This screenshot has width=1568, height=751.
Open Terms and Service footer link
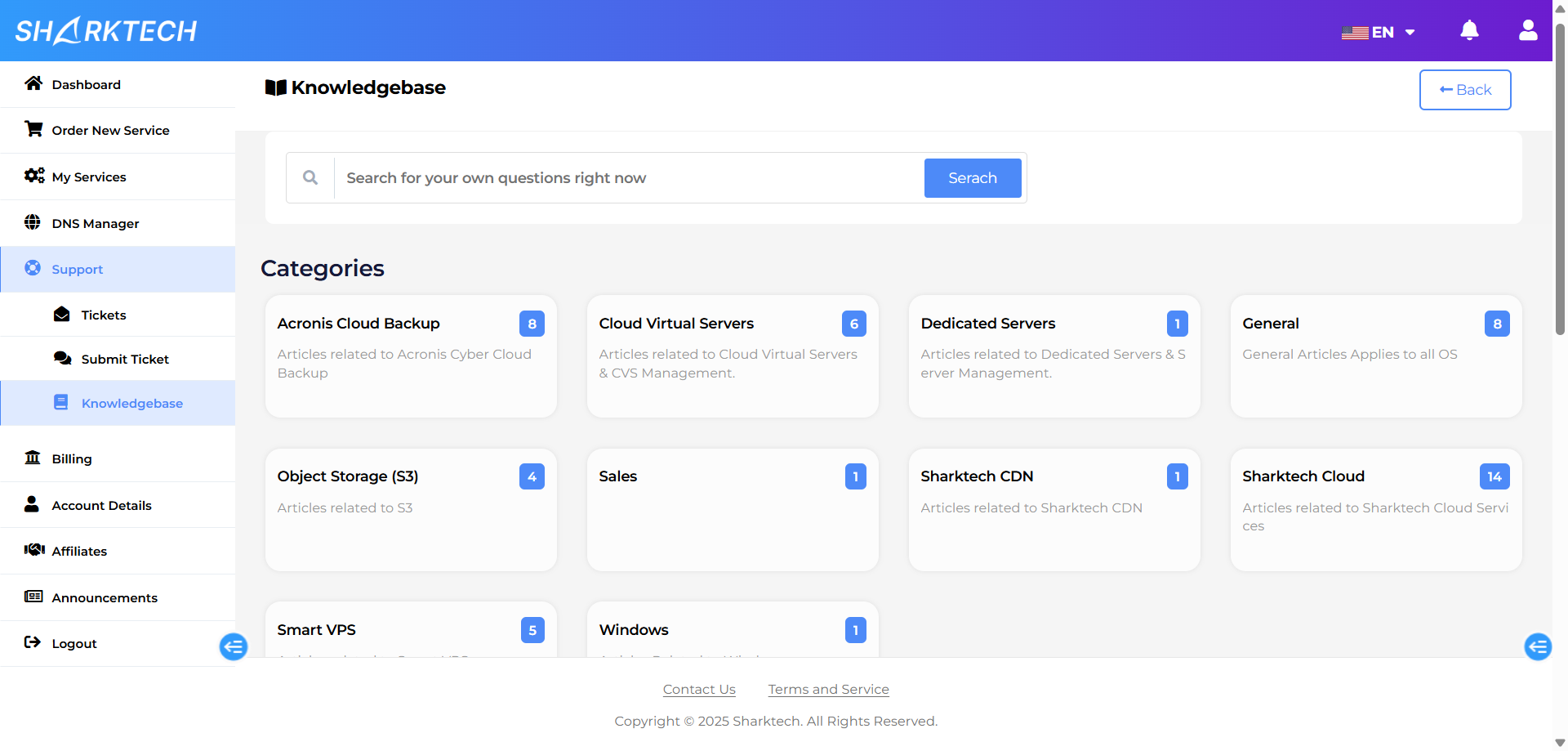(829, 690)
